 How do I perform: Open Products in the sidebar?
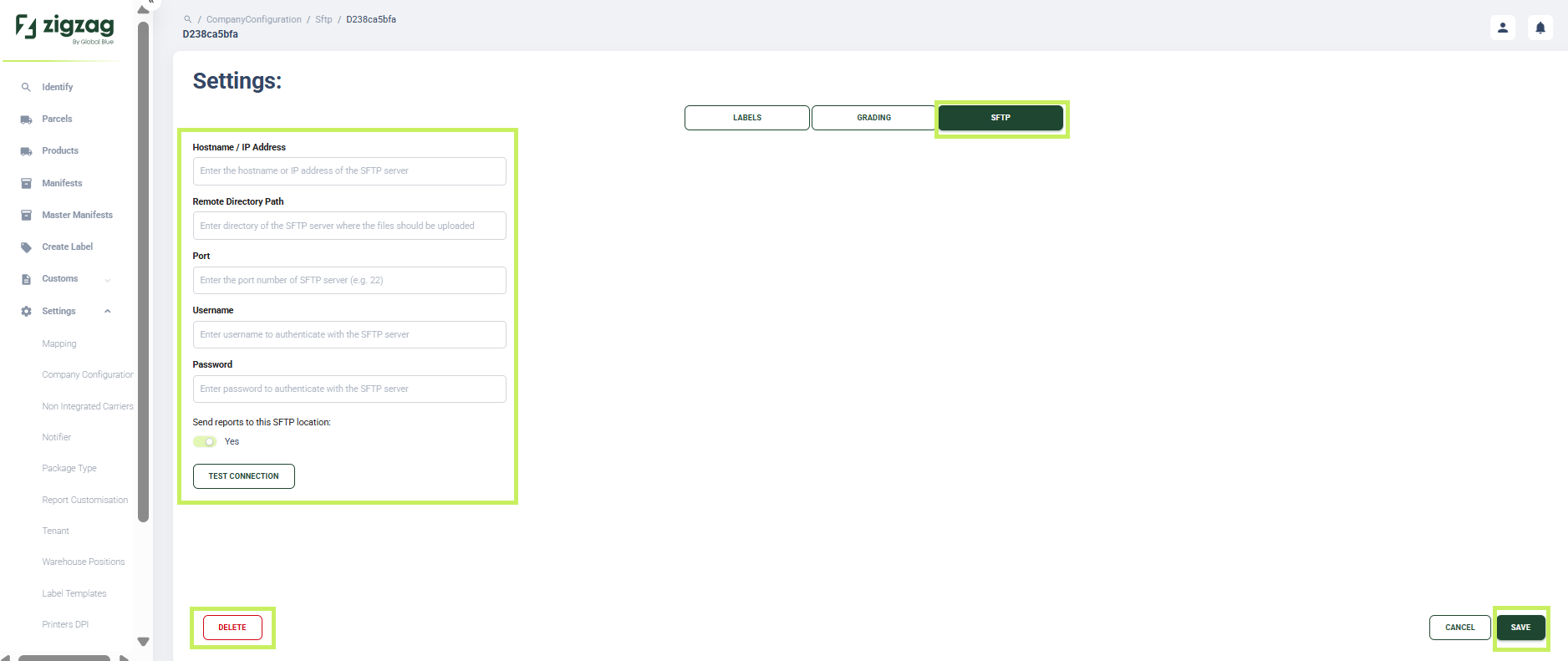coord(60,150)
